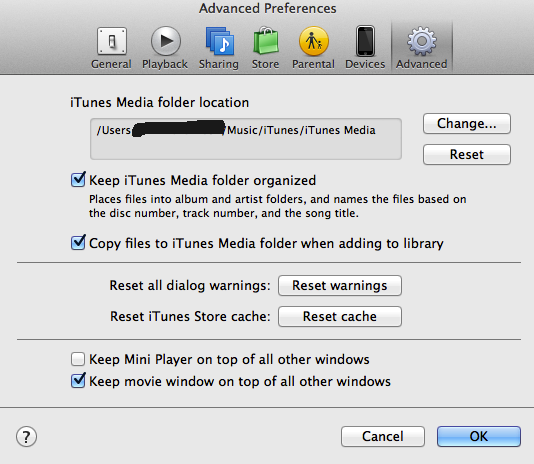Enable Keep Mini Player on top
534x464 pixels.
[78, 359]
